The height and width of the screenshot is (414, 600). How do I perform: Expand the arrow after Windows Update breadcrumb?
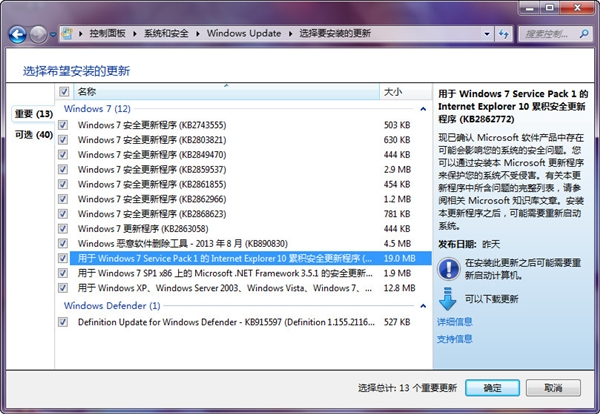[x=290, y=34]
